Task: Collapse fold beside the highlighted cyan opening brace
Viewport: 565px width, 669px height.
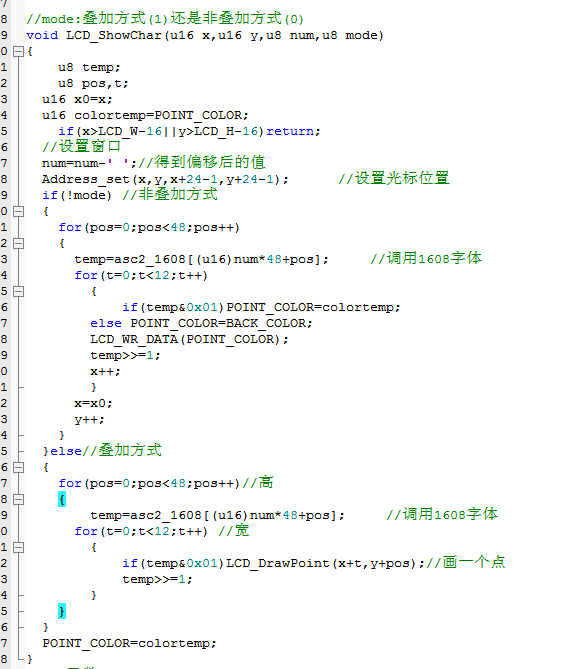Action: pyautogui.click(x=18, y=500)
